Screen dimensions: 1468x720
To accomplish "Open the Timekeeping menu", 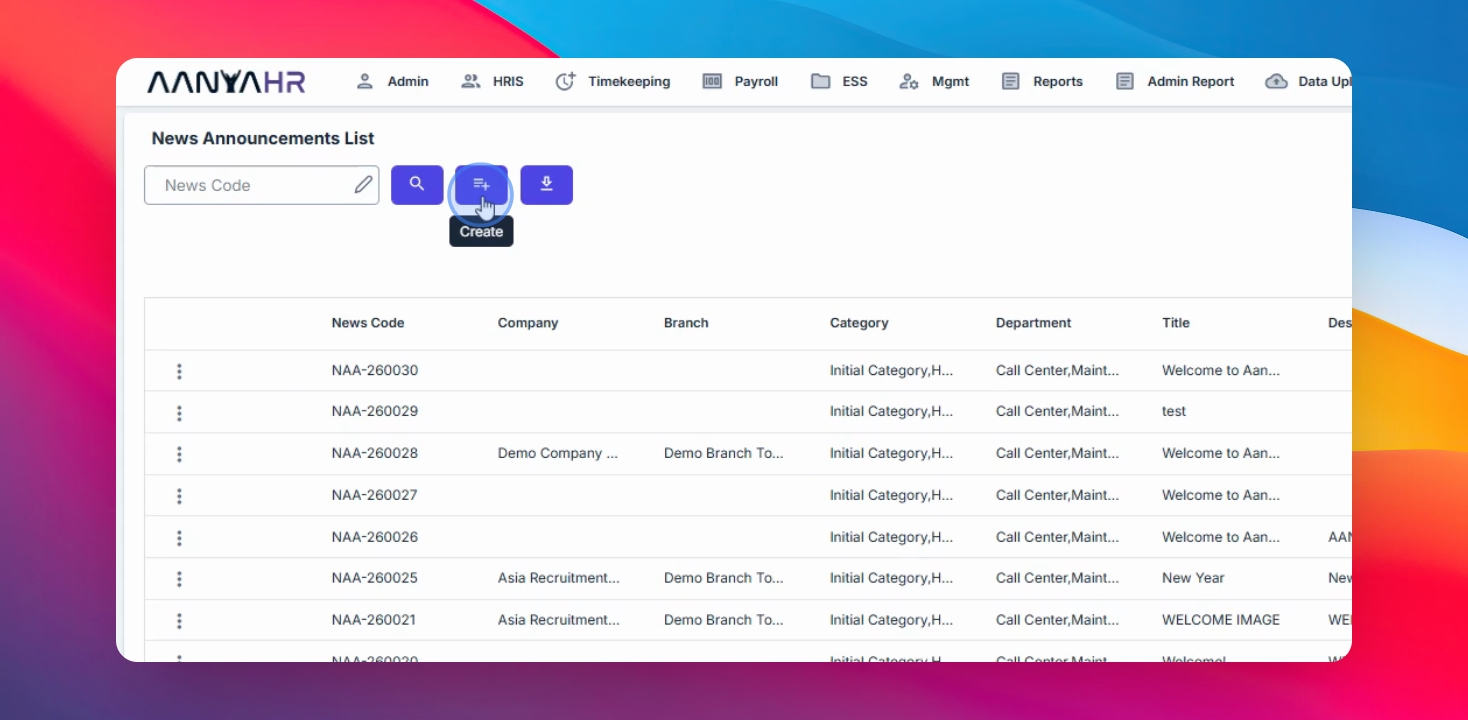I will click(613, 82).
